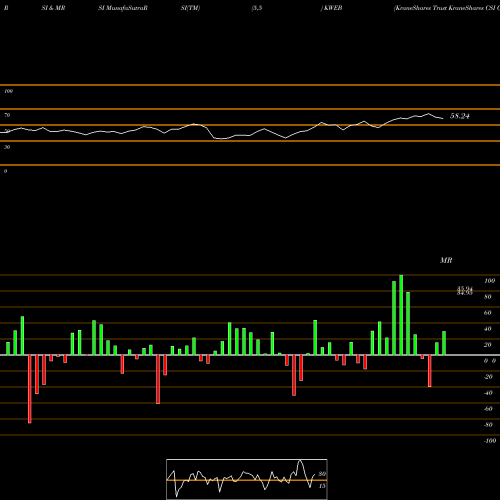Open the mini oscillator chart thumbnail
This screenshot has height=500, width=500.
[x=247, y=479]
